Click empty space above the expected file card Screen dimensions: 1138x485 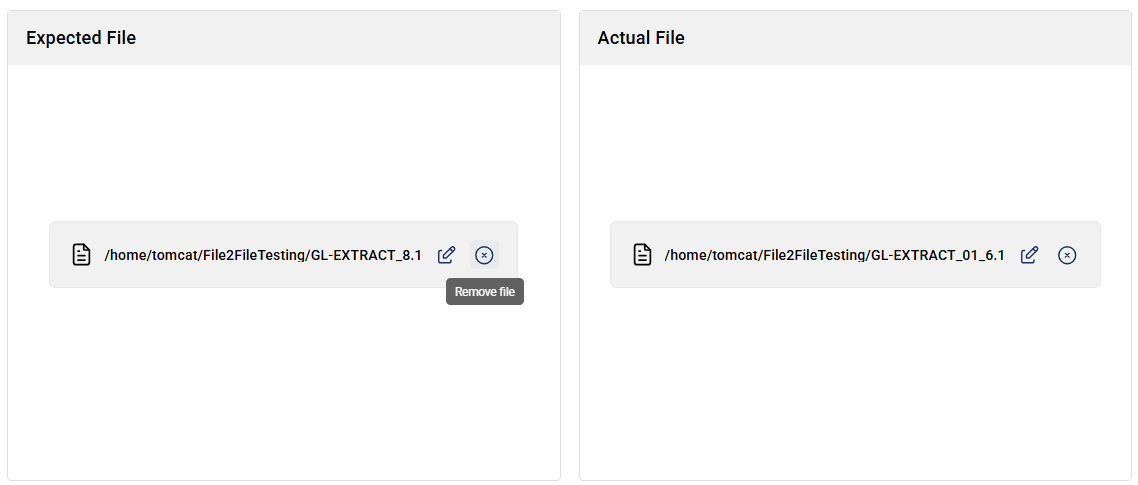point(283,143)
